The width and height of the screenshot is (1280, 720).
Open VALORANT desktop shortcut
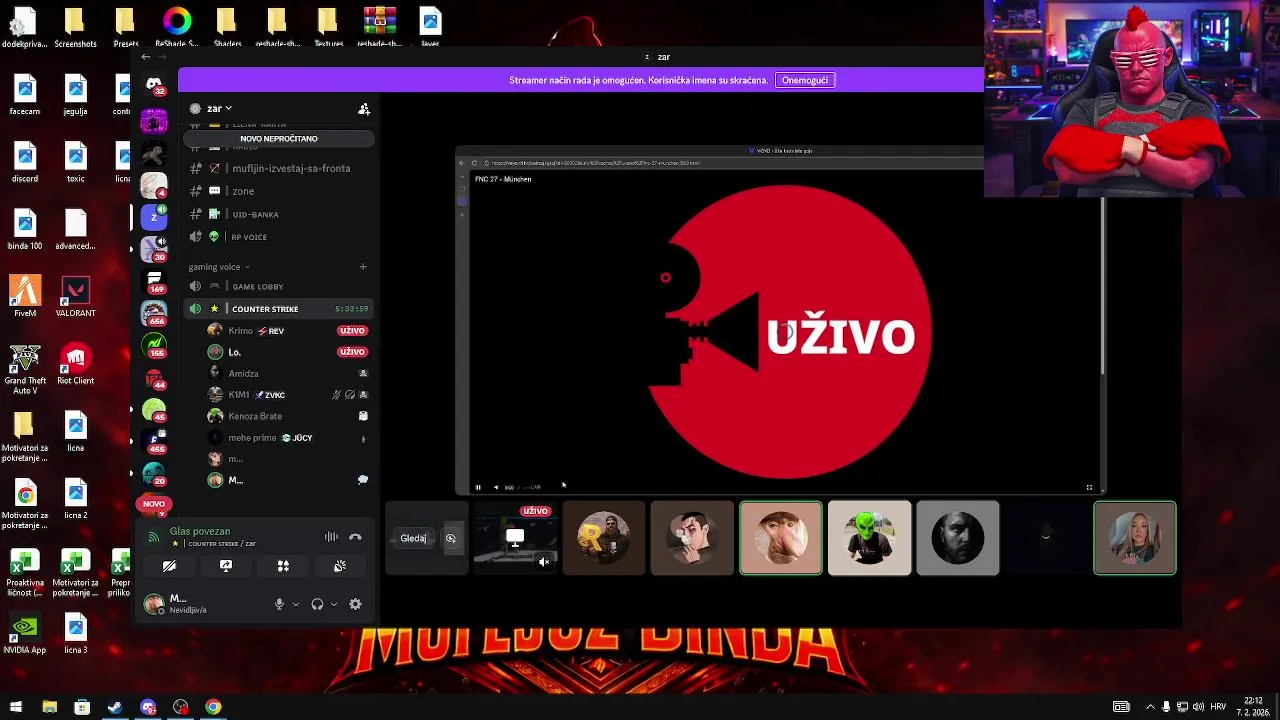76,296
